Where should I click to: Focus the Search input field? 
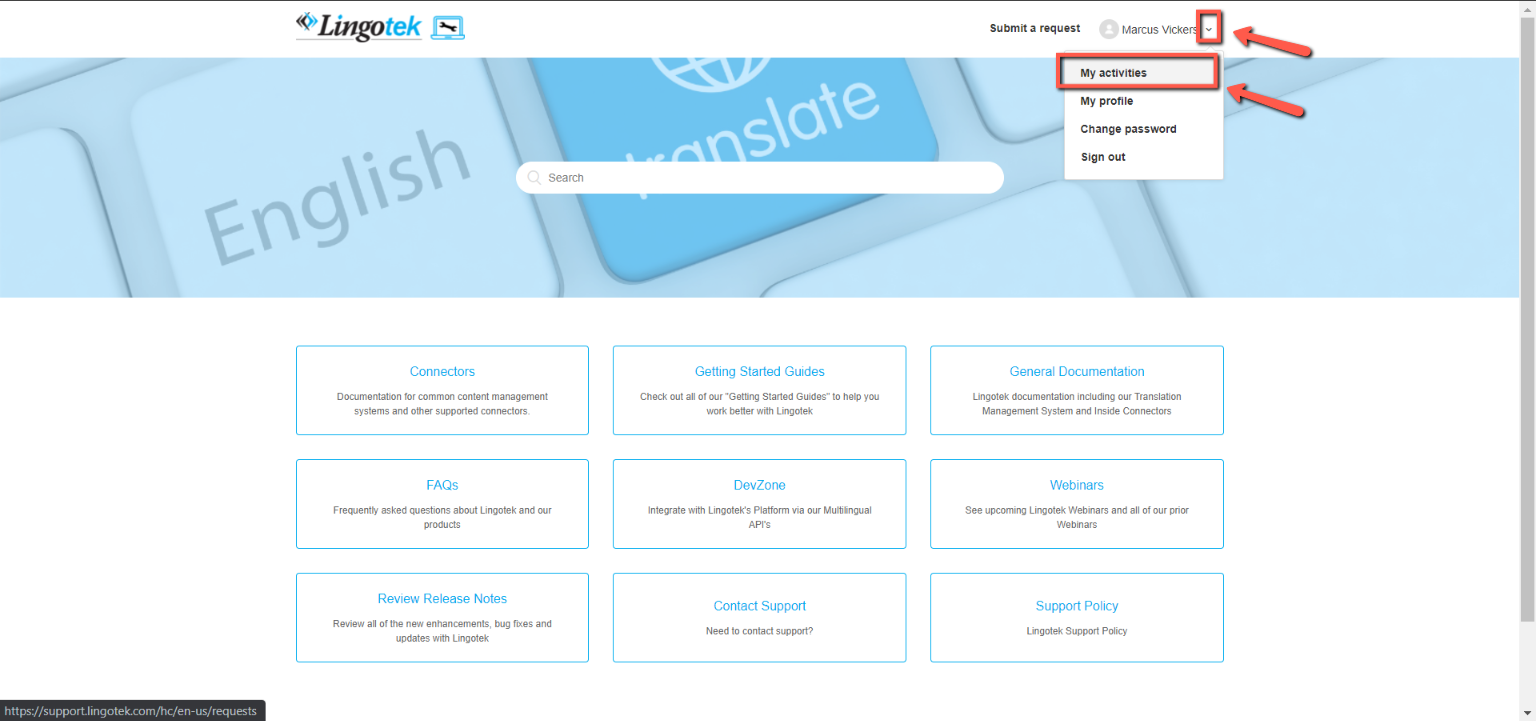[770, 178]
